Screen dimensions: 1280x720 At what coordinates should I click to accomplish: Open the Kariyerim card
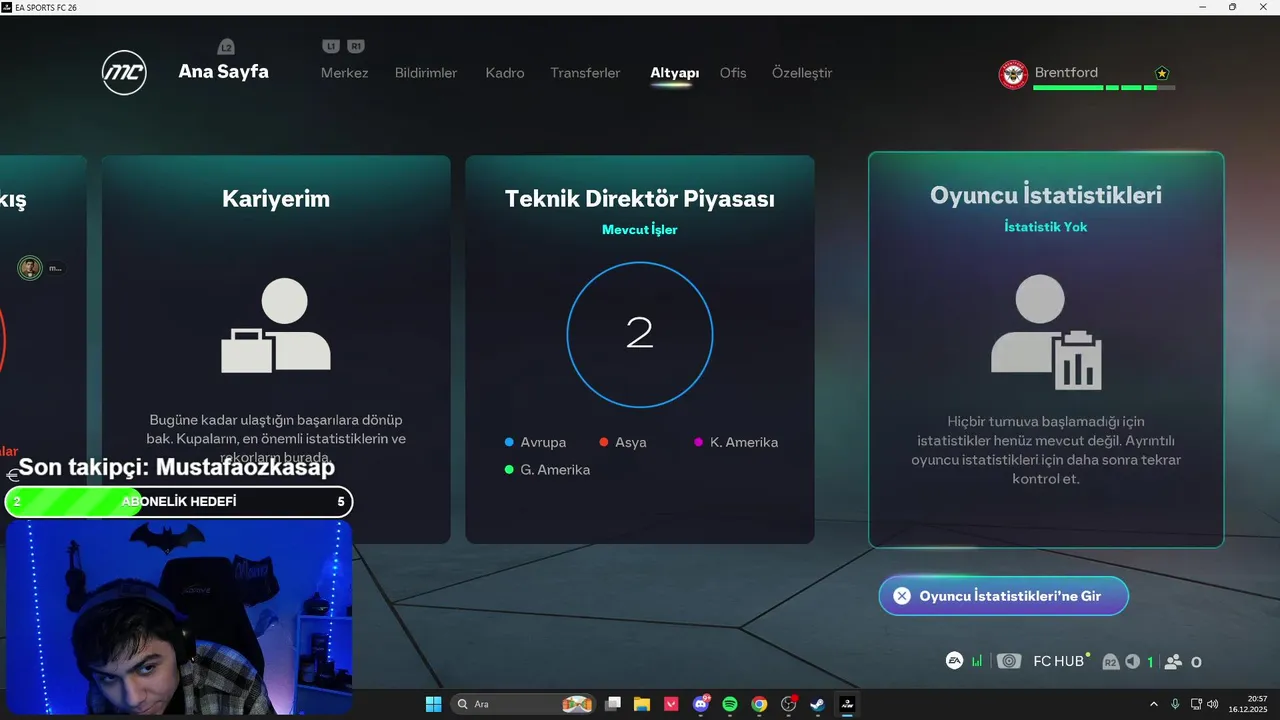[276, 349]
